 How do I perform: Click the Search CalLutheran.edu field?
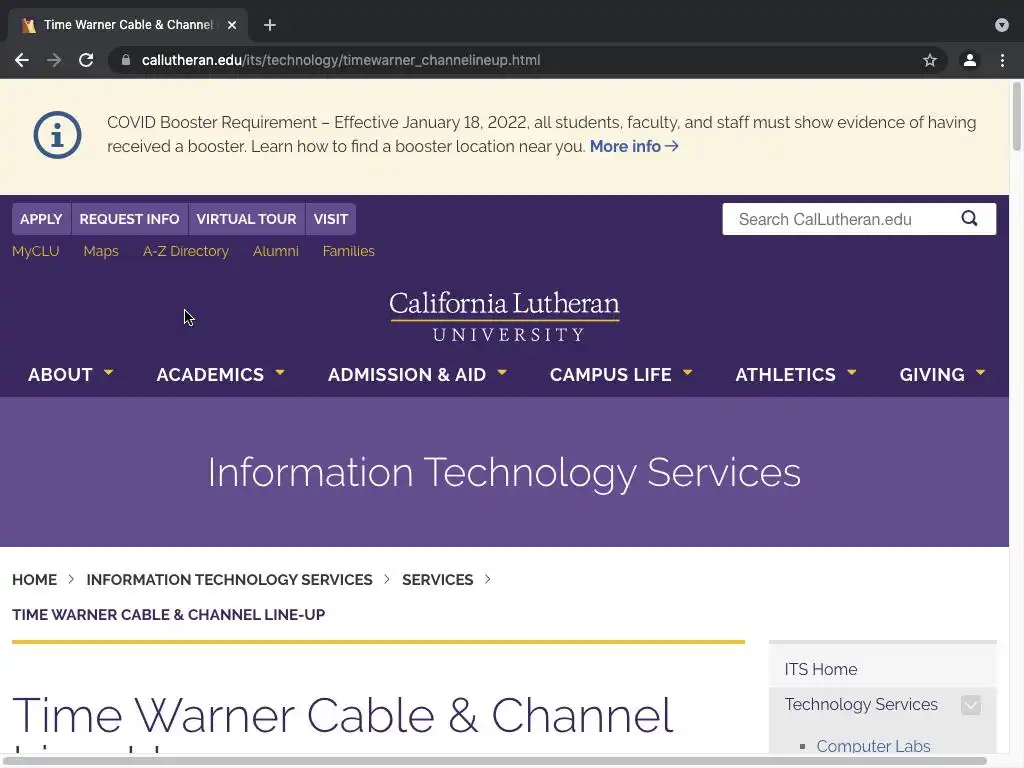click(842, 219)
